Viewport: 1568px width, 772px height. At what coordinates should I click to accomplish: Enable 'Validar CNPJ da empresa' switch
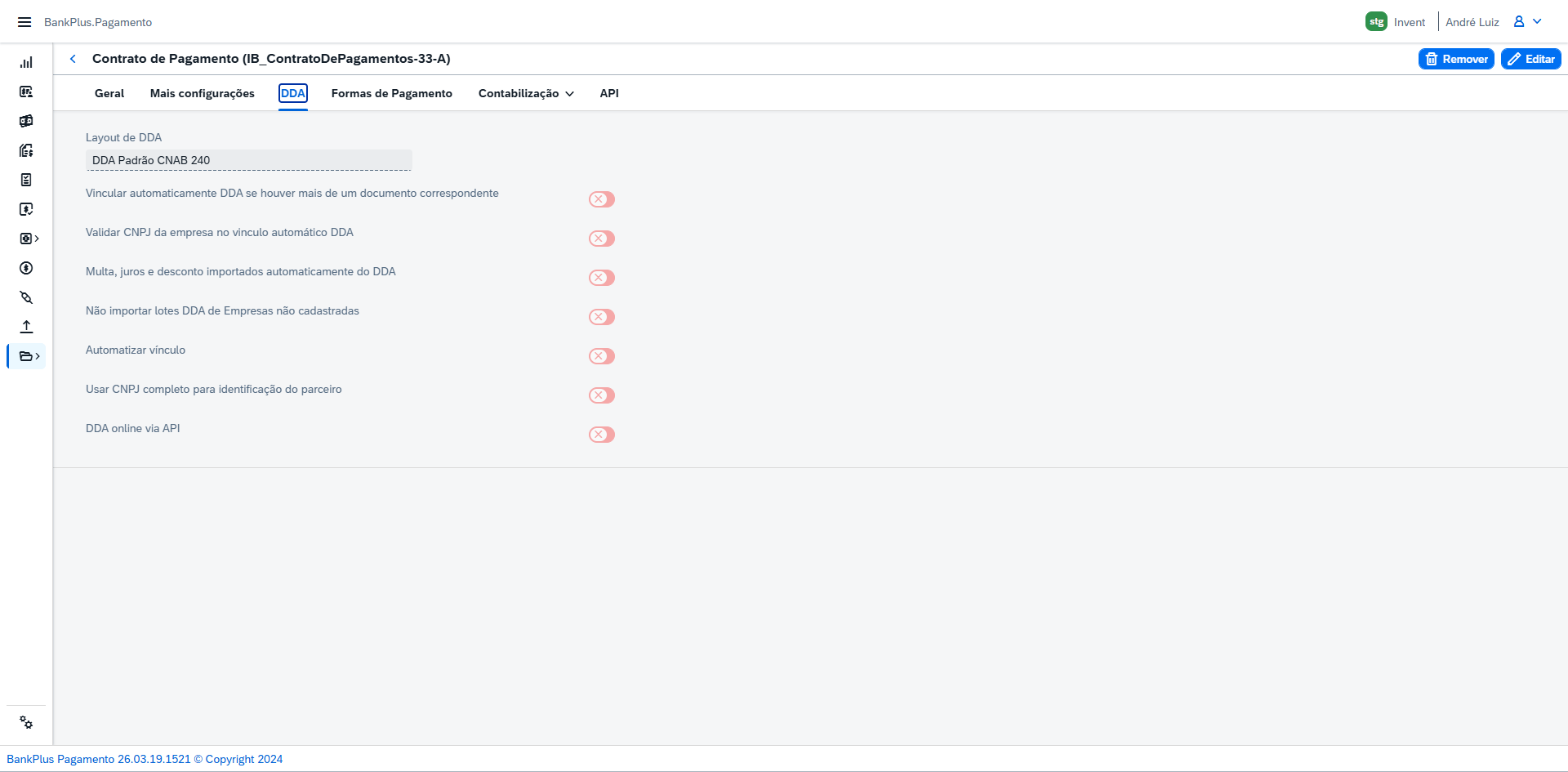[602, 238]
